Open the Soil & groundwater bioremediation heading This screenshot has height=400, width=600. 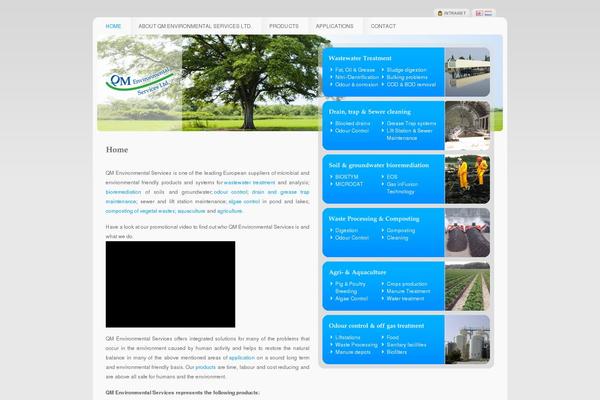(x=378, y=165)
